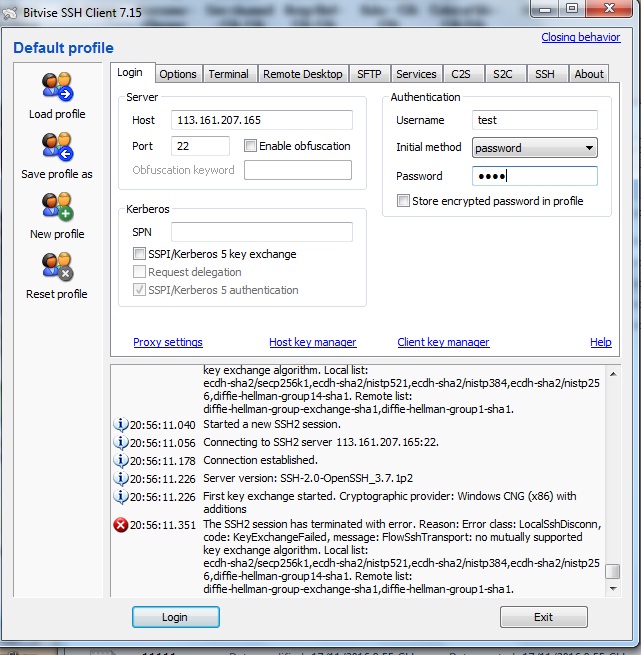
Task: Open the Initial method dropdown
Action: [x=534, y=148]
